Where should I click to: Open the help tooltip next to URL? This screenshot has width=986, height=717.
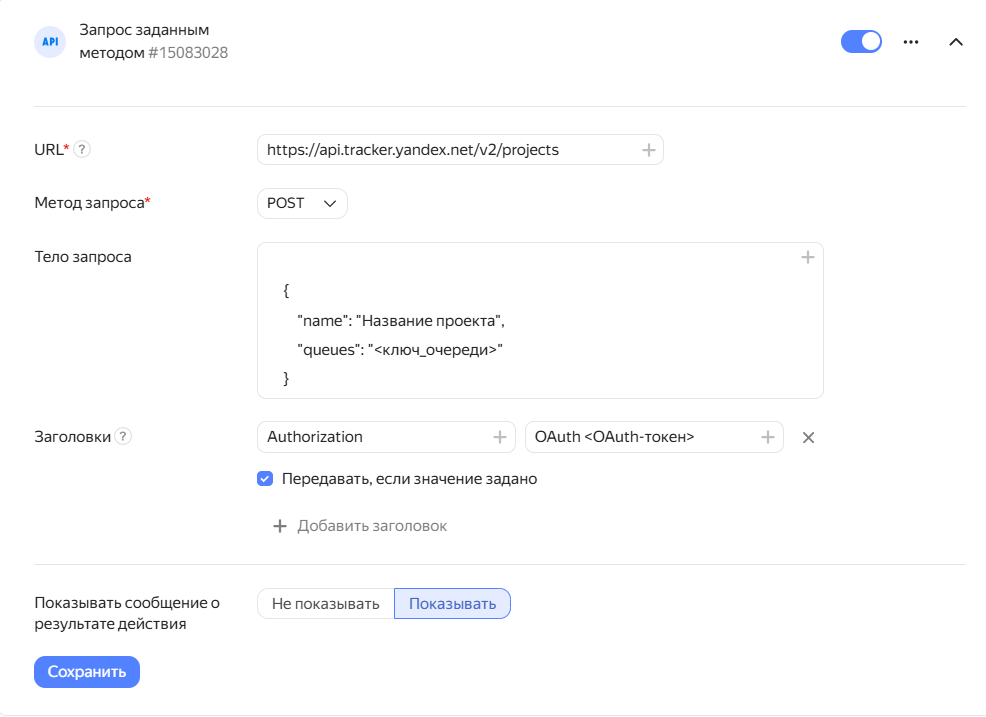pos(81,148)
